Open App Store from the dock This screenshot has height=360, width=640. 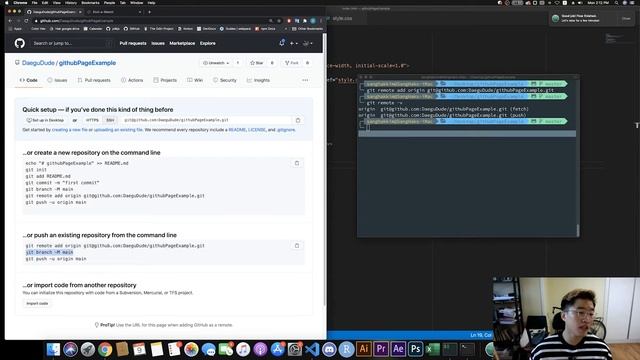[278, 349]
